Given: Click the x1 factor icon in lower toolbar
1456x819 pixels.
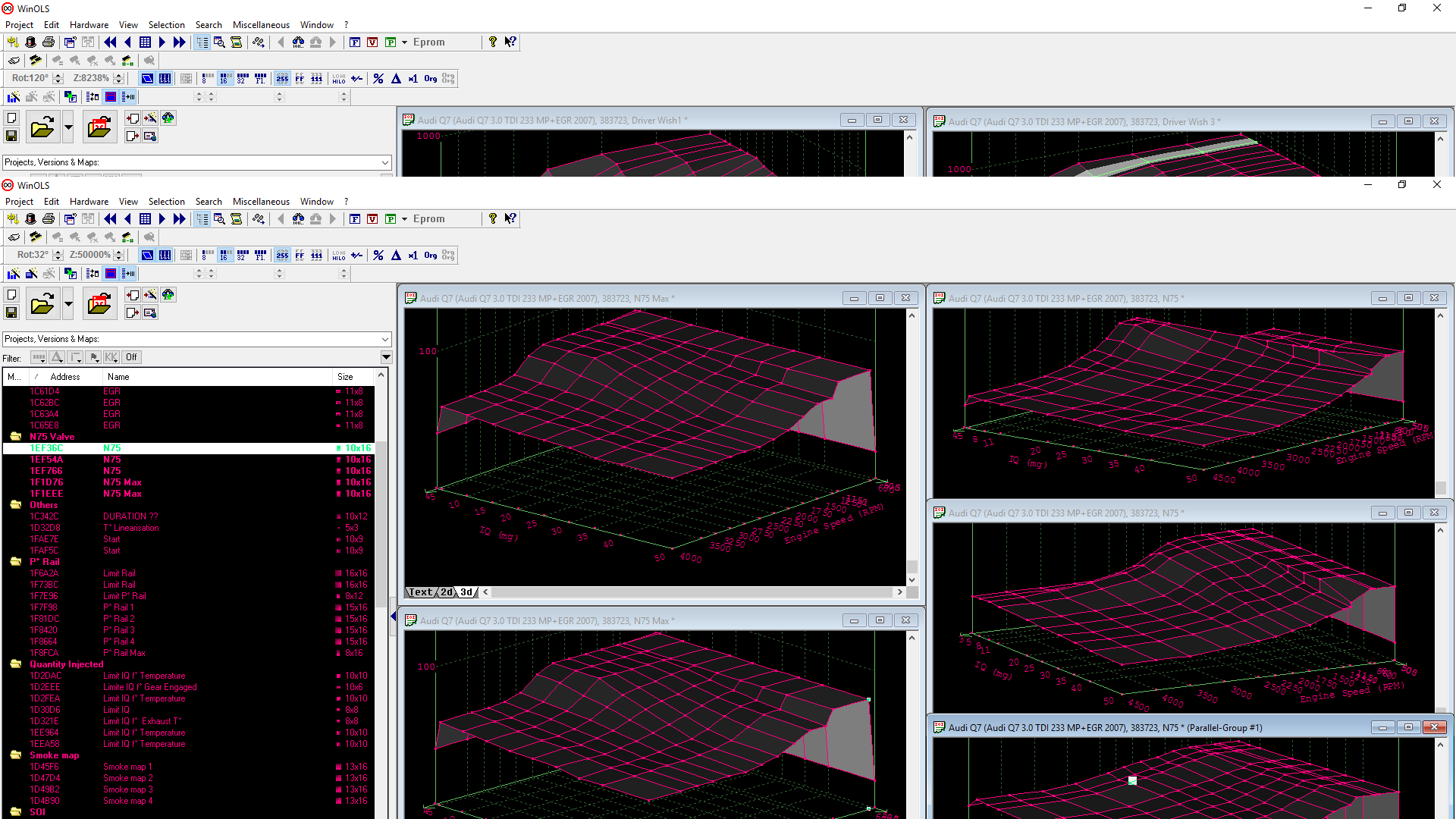Looking at the screenshot, I should click(x=413, y=256).
